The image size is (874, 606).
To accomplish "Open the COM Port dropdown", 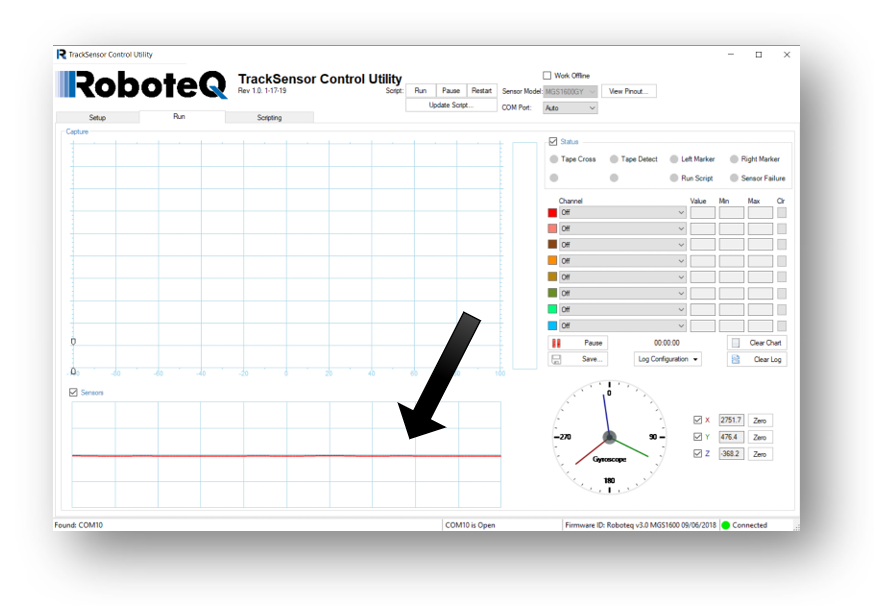I will point(570,108).
